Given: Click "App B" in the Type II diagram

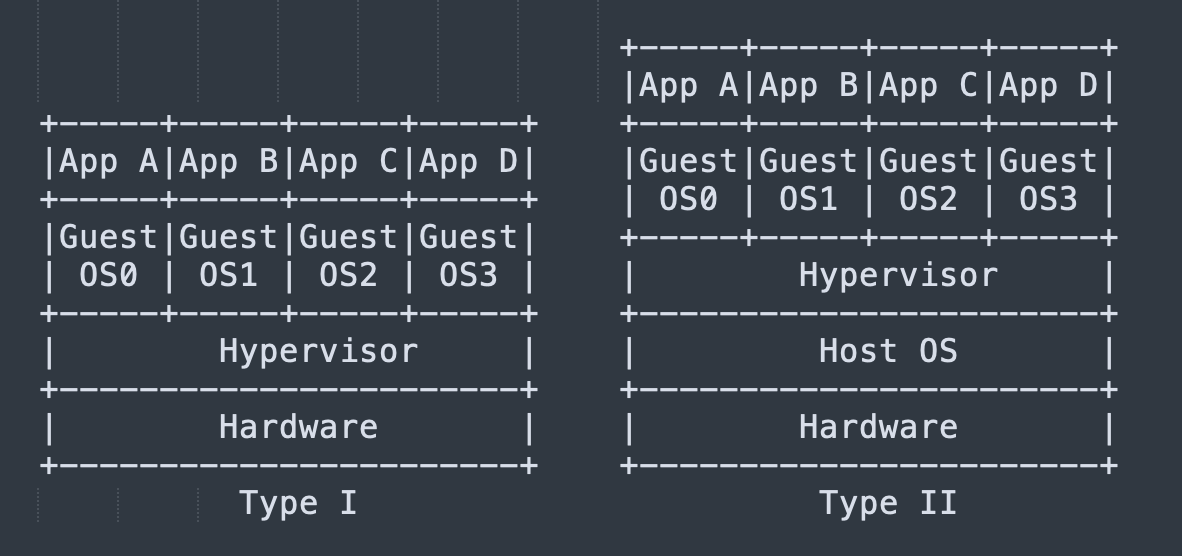Looking at the screenshot, I should [808, 86].
